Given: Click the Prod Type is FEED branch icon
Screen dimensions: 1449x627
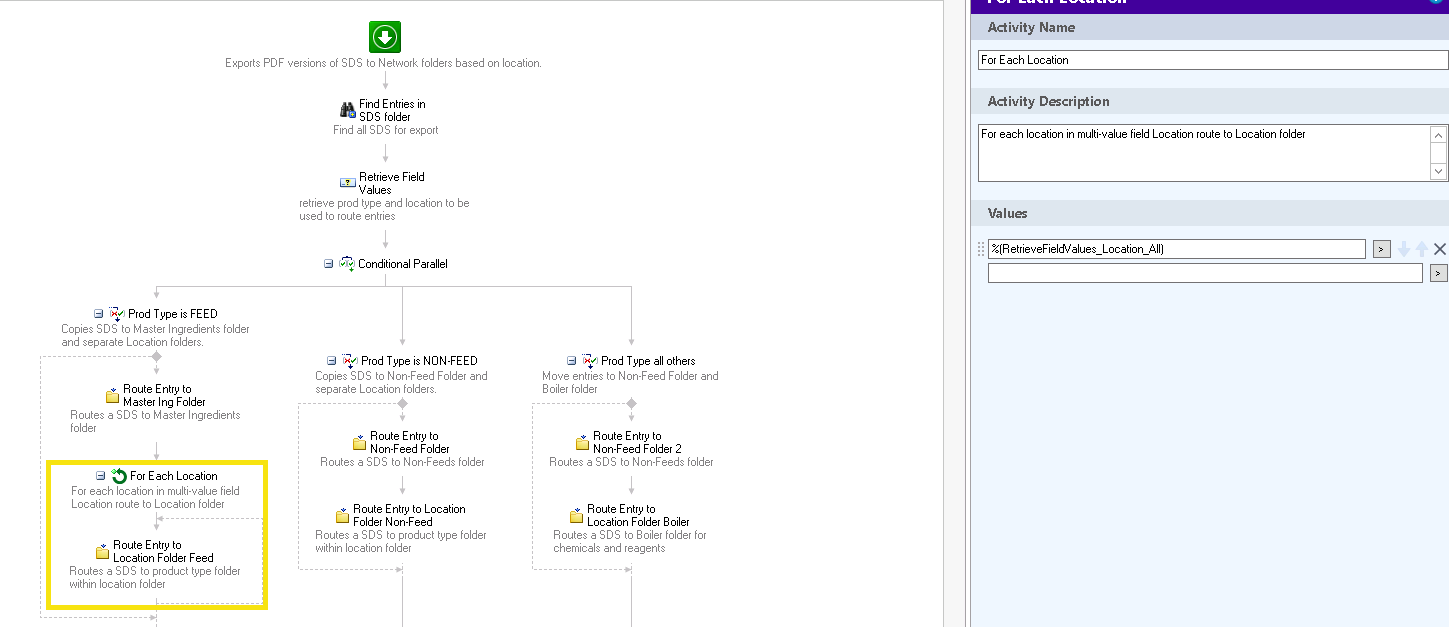Looking at the screenshot, I should [x=117, y=314].
